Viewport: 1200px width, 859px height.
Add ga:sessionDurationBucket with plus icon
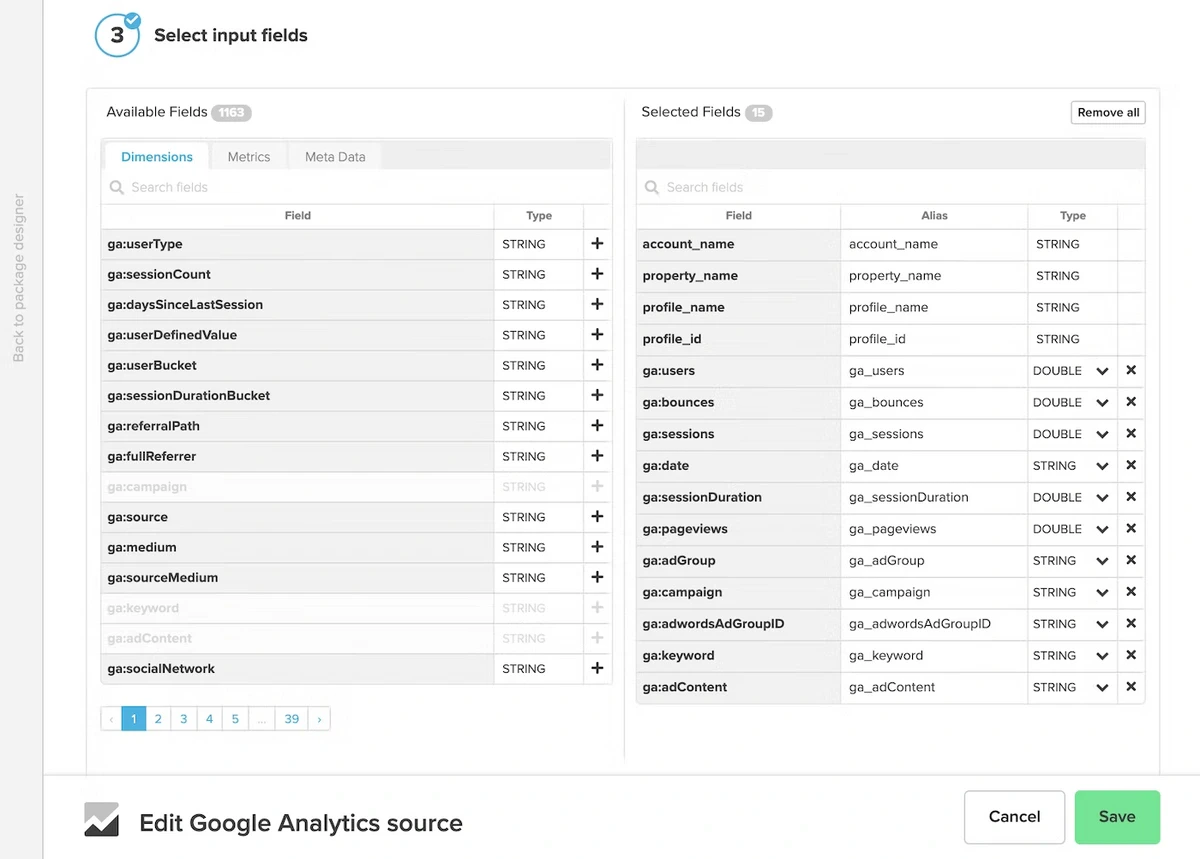click(597, 395)
